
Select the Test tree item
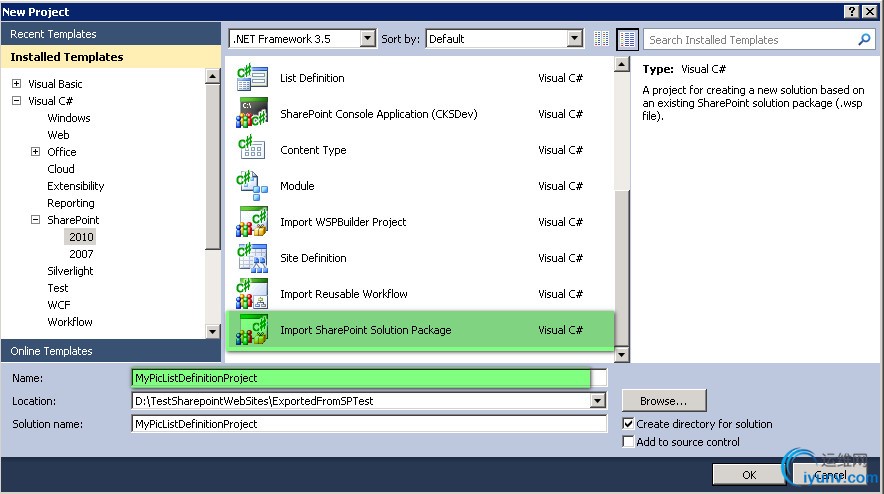pyautogui.click(x=58, y=288)
